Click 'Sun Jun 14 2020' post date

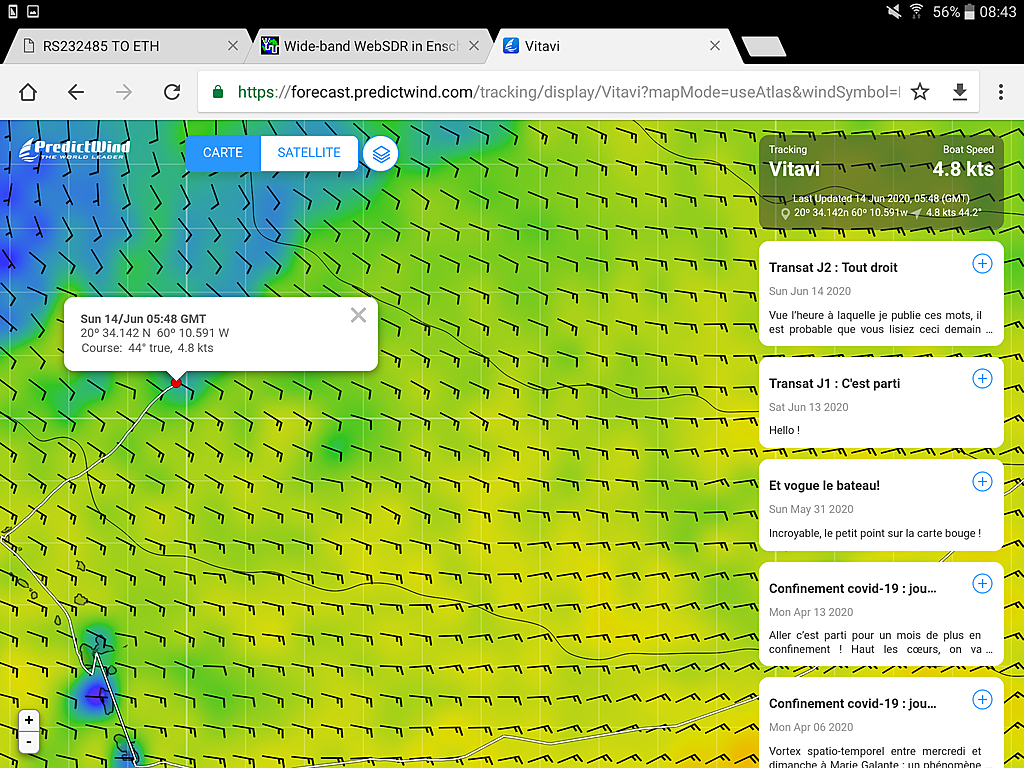pyautogui.click(x=810, y=291)
